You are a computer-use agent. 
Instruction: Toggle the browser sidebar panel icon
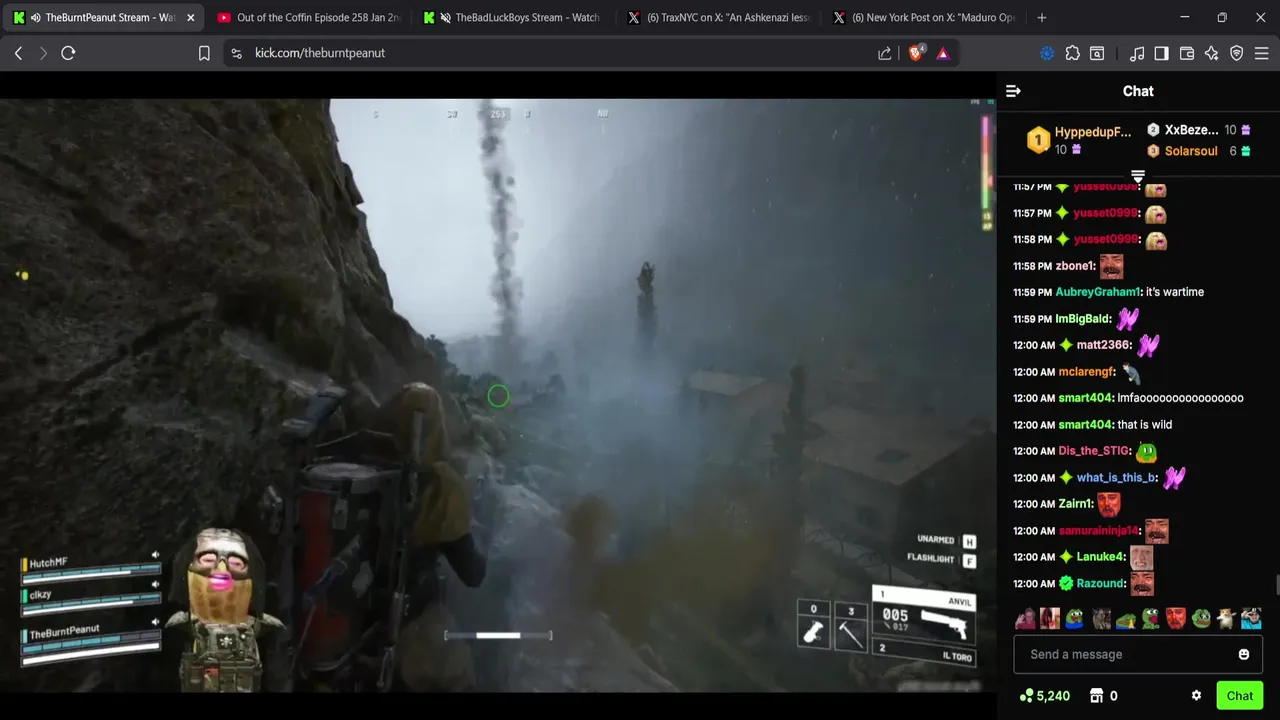tap(1161, 53)
